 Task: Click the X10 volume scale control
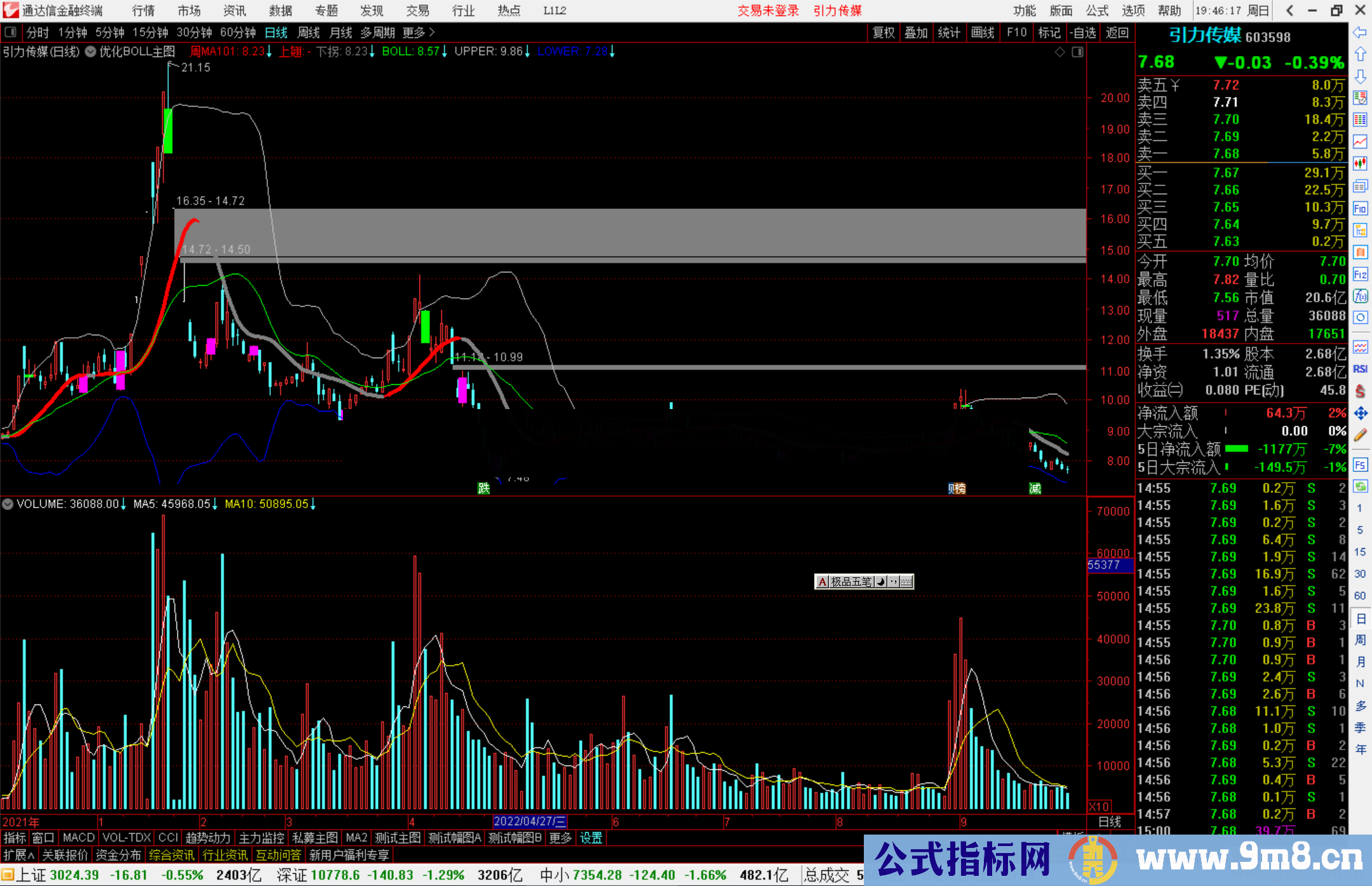click(x=1100, y=807)
